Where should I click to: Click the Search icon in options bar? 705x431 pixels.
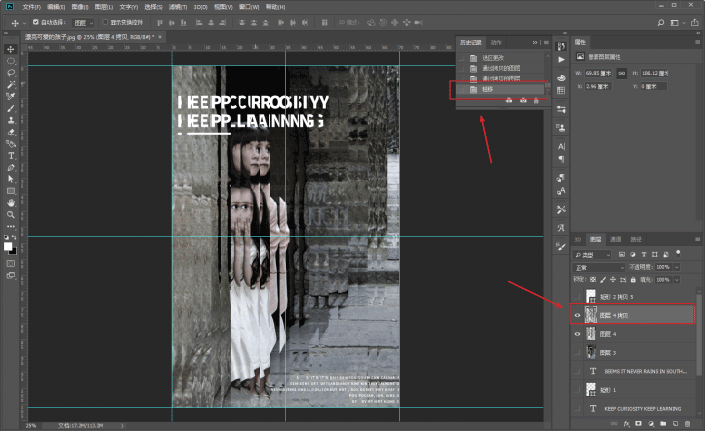660,22
